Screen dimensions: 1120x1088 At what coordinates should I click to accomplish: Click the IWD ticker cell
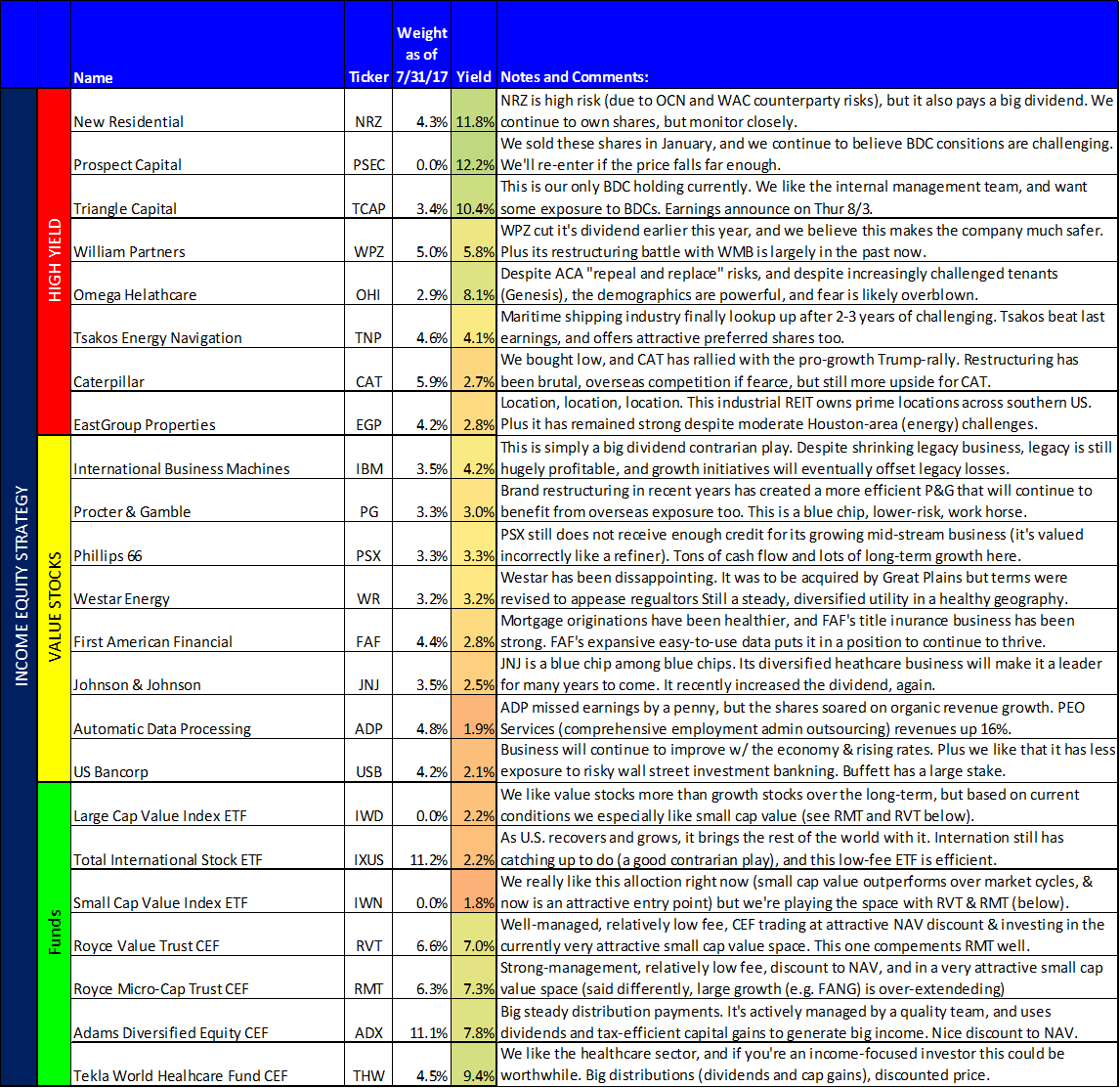click(368, 805)
